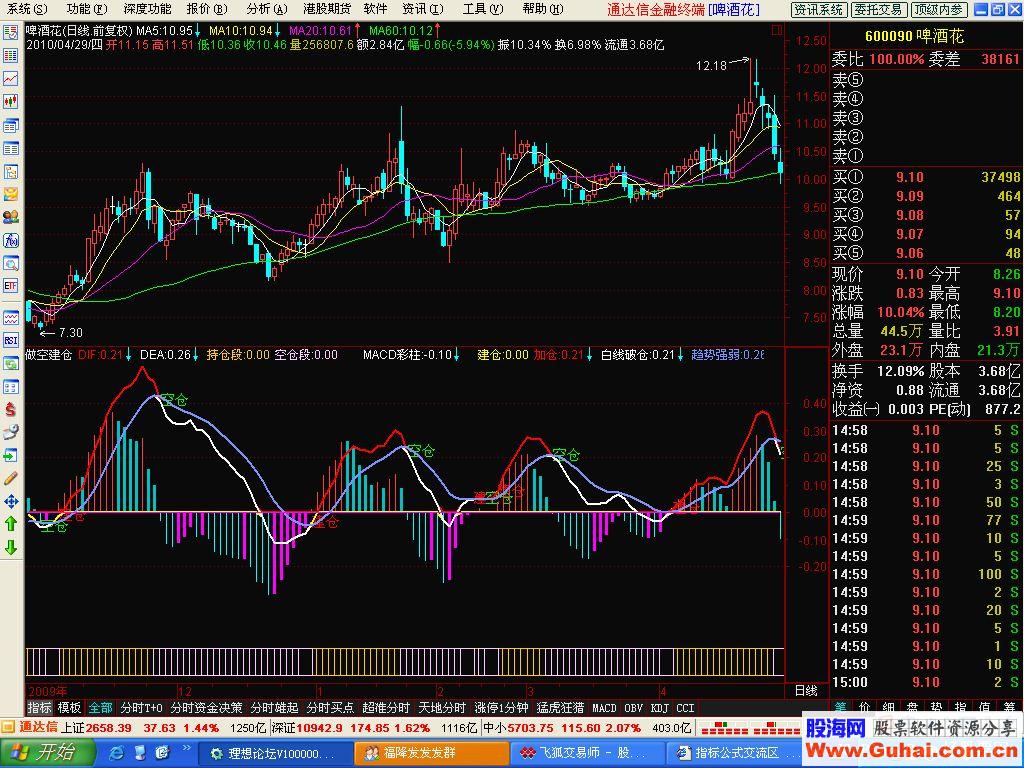
Task: Click the two-people users icon
Action: [x=10, y=217]
